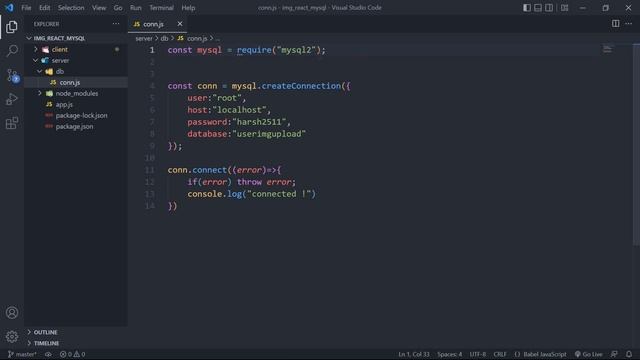Collapse the server folder
The height and width of the screenshot is (360, 640).
click(36, 60)
